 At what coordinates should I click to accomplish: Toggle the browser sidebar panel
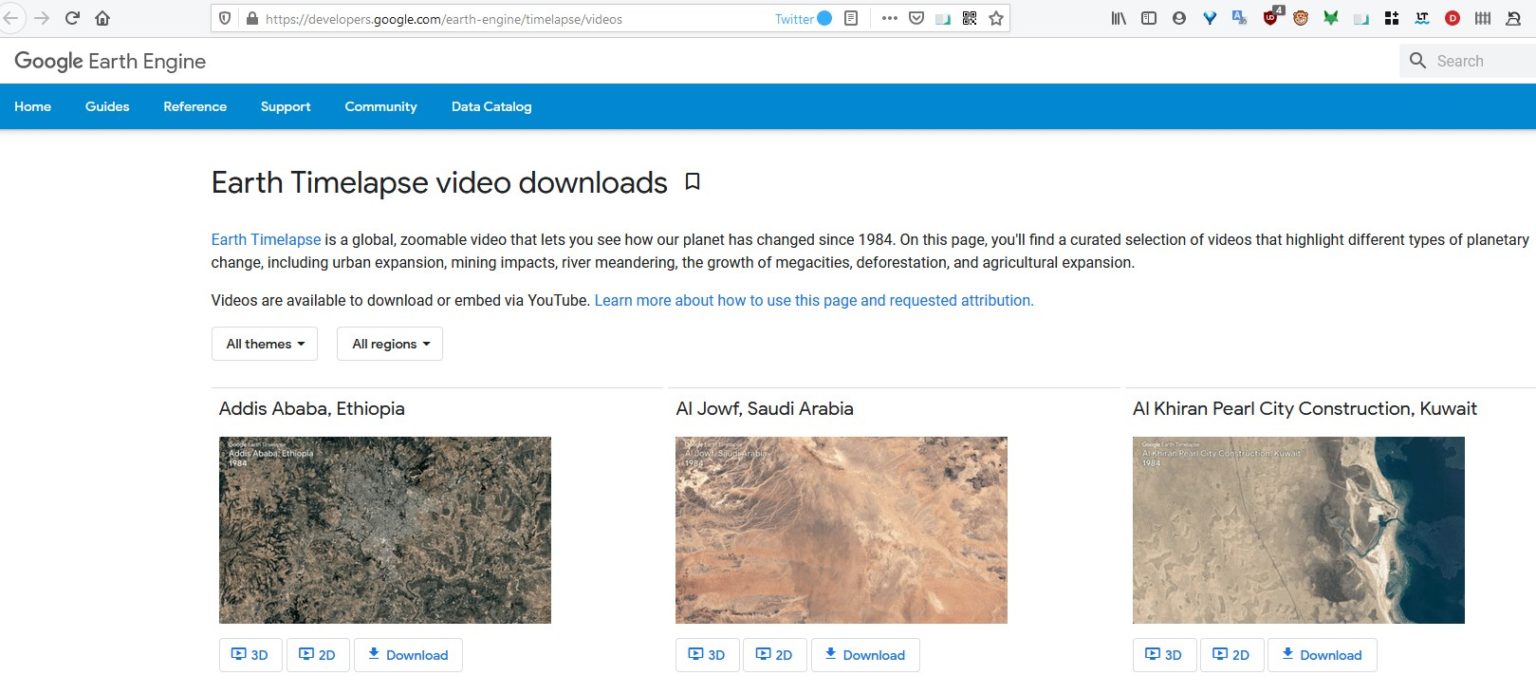click(1148, 17)
